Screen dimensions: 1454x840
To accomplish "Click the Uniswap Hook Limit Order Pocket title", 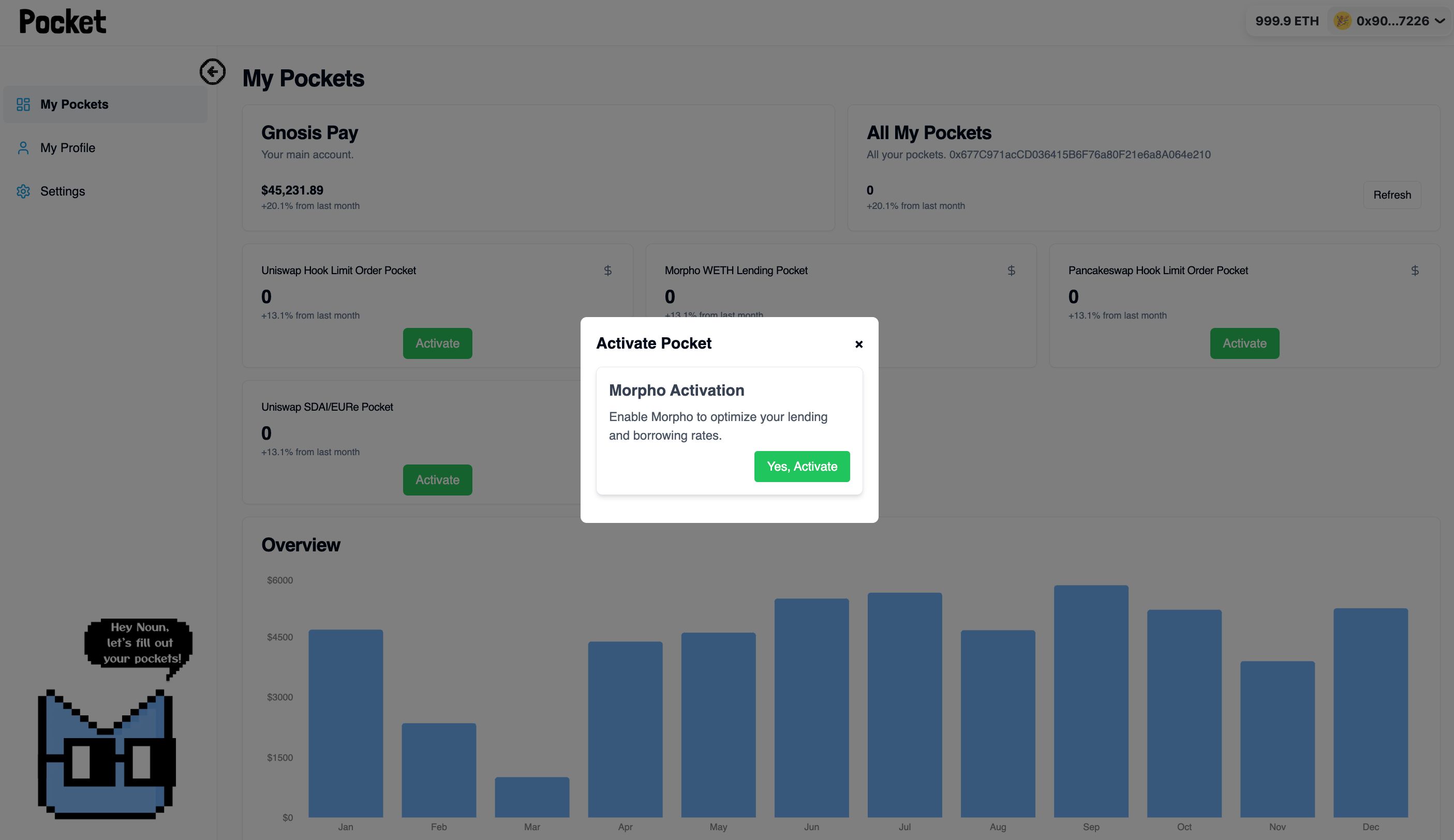I will [x=339, y=271].
